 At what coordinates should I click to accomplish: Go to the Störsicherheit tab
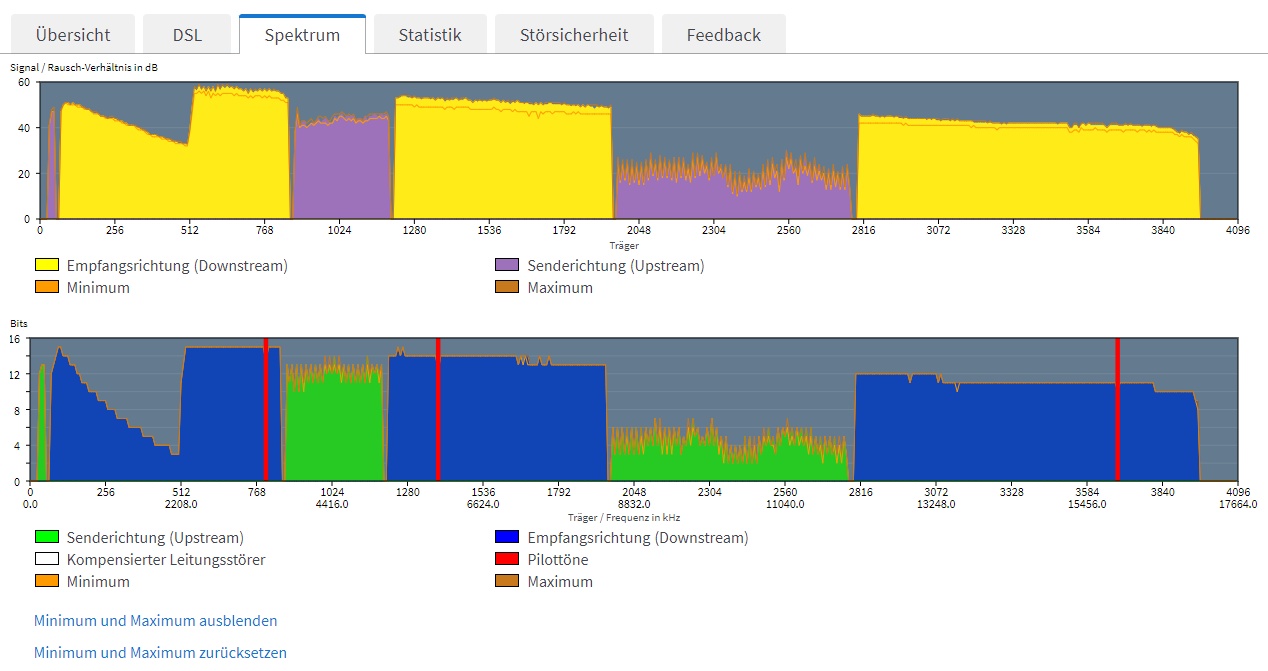tap(574, 34)
